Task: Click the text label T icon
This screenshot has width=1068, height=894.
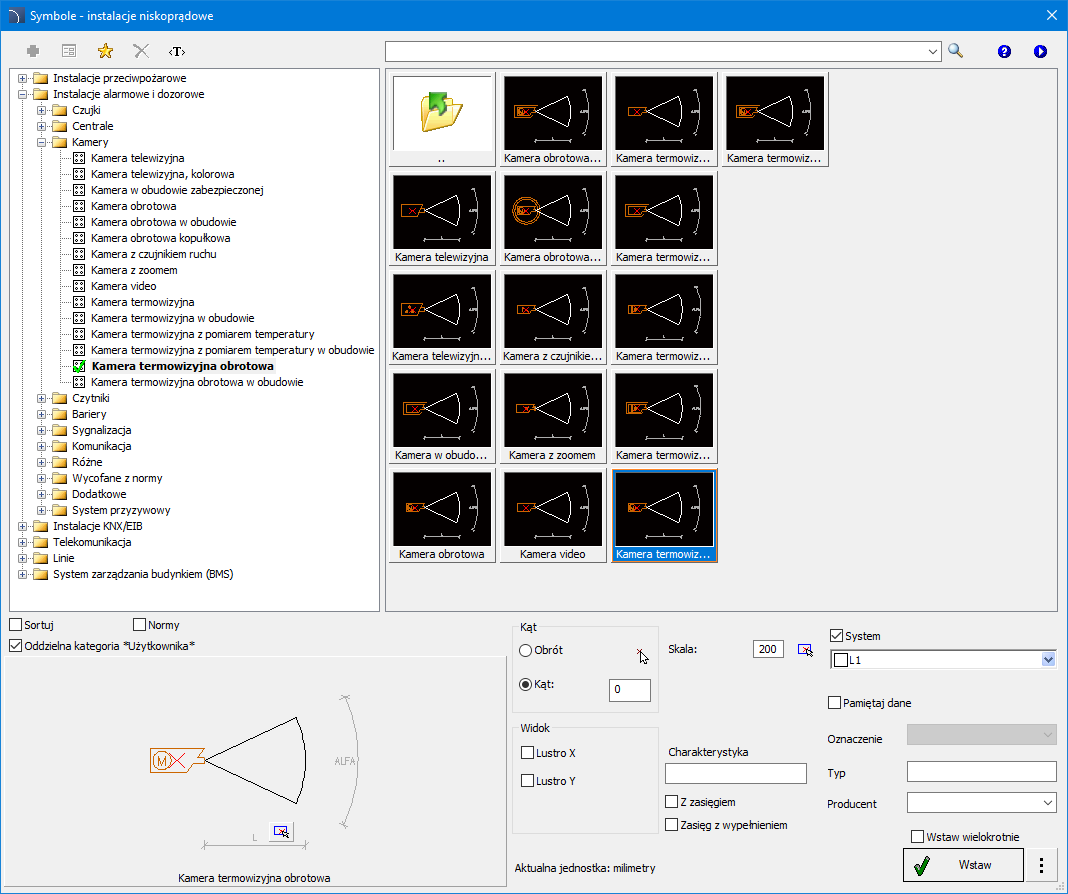Action: pyautogui.click(x=177, y=50)
